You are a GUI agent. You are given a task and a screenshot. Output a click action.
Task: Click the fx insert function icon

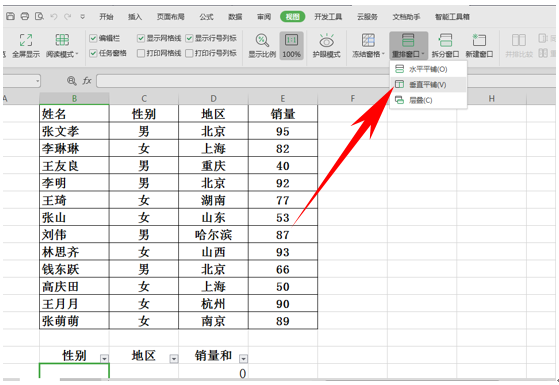pos(87,81)
